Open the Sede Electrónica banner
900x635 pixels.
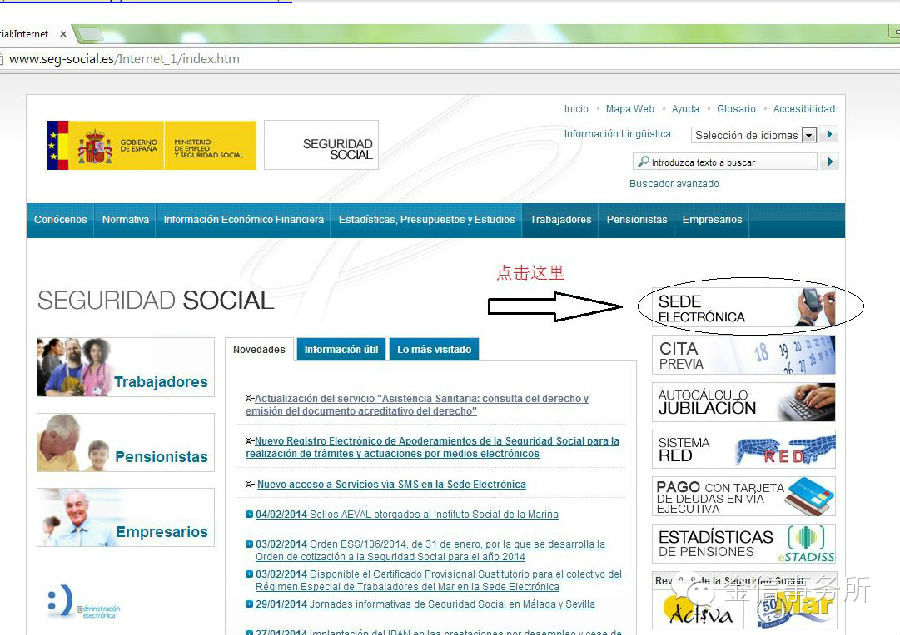click(744, 307)
